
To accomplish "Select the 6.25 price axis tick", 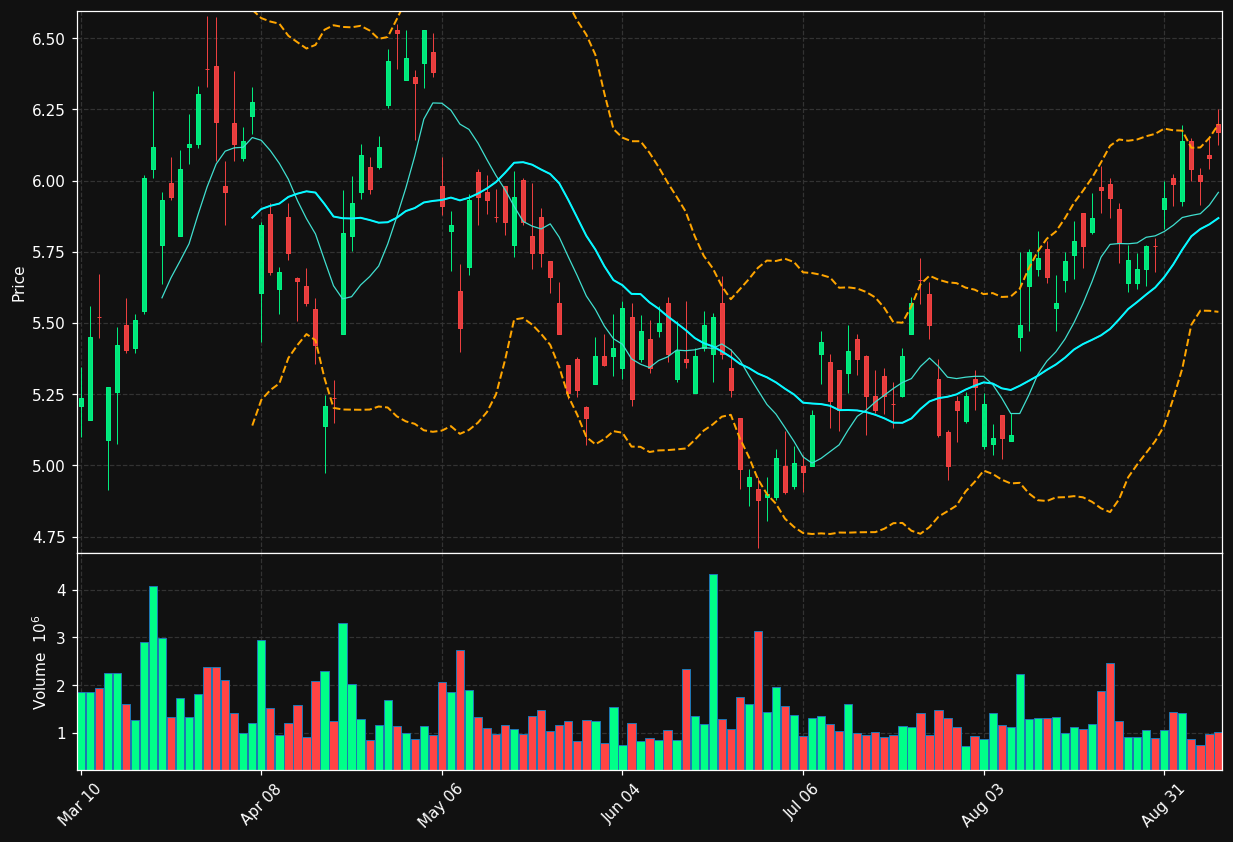I will click(48, 110).
